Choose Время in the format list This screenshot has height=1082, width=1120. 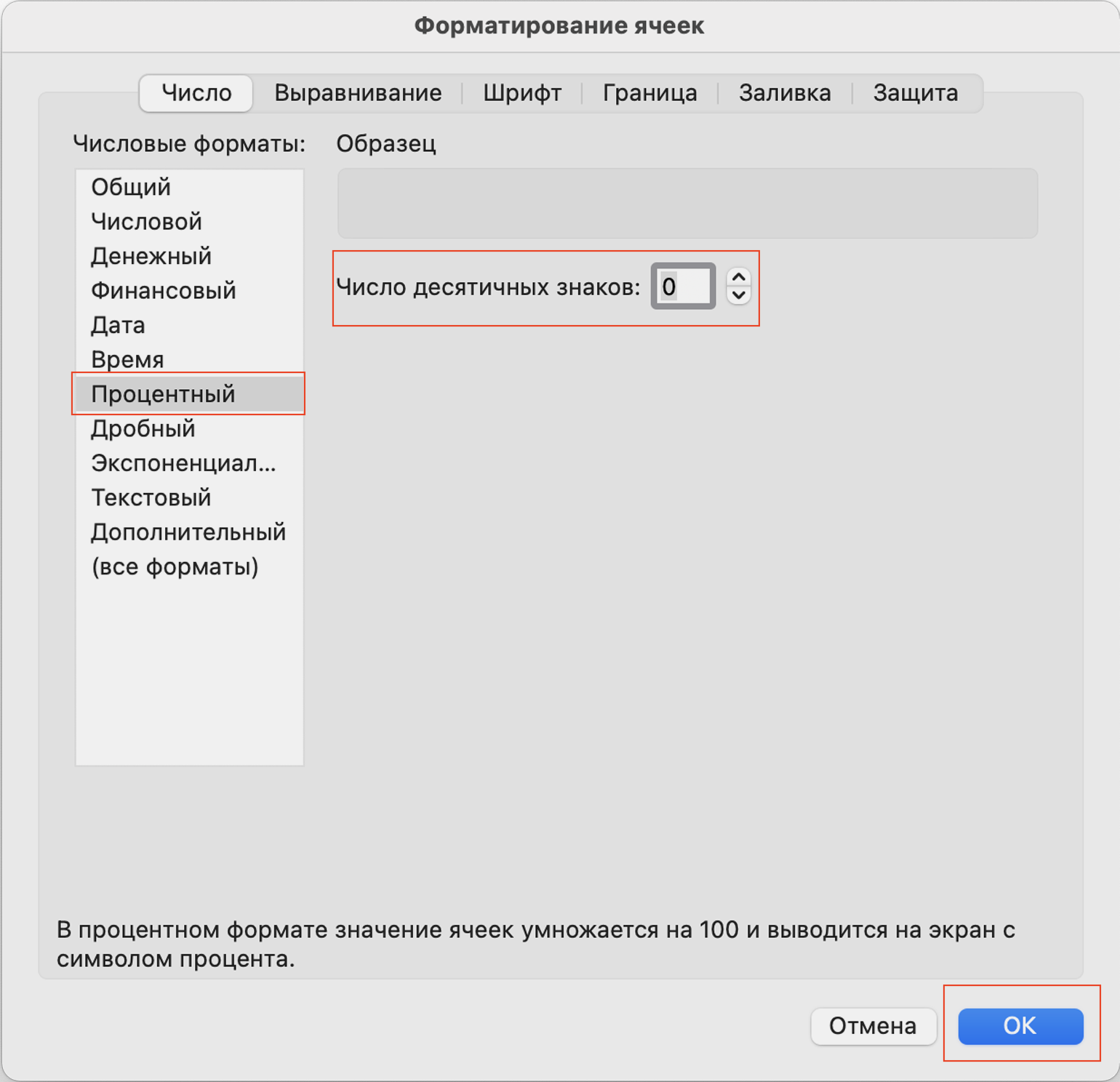(127, 359)
